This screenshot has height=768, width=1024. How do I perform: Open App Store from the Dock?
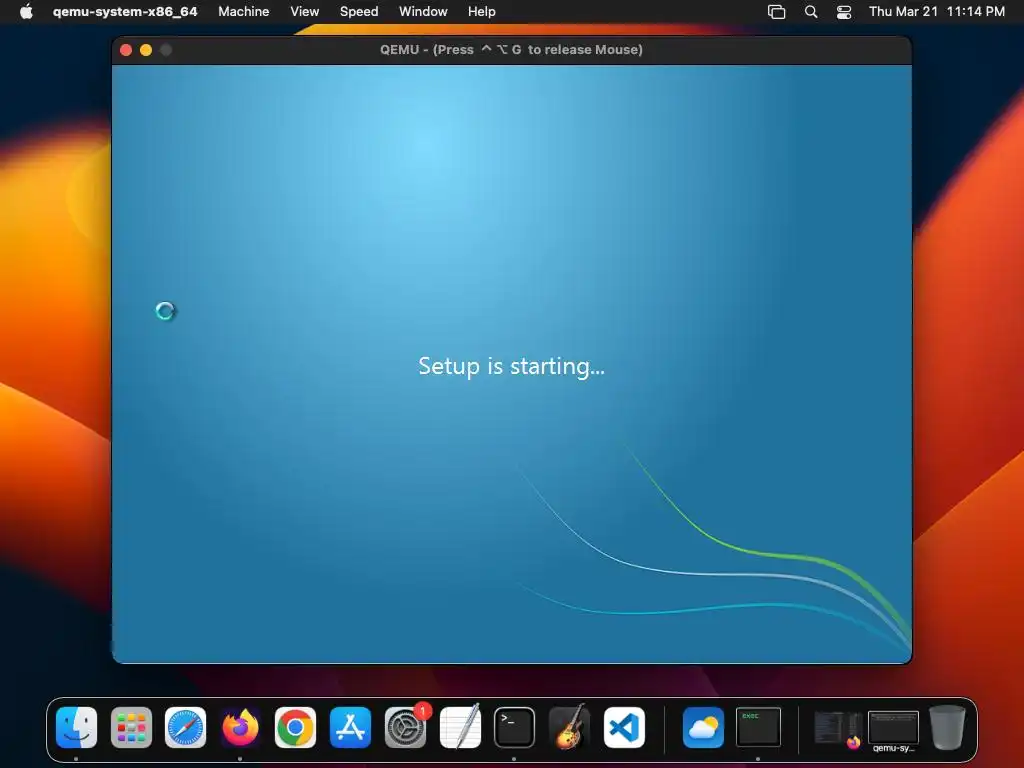350,727
